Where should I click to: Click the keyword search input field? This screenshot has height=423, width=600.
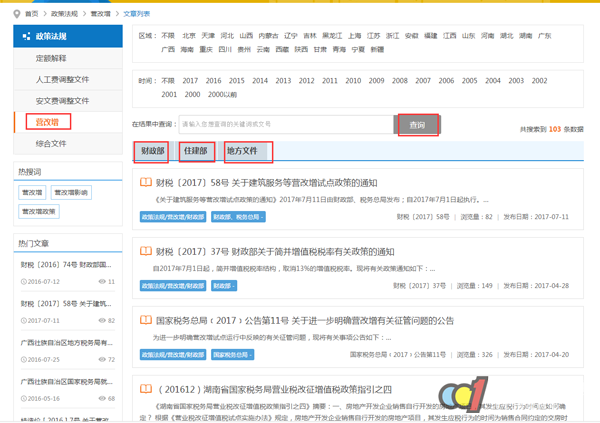pyautogui.click(x=285, y=125)
